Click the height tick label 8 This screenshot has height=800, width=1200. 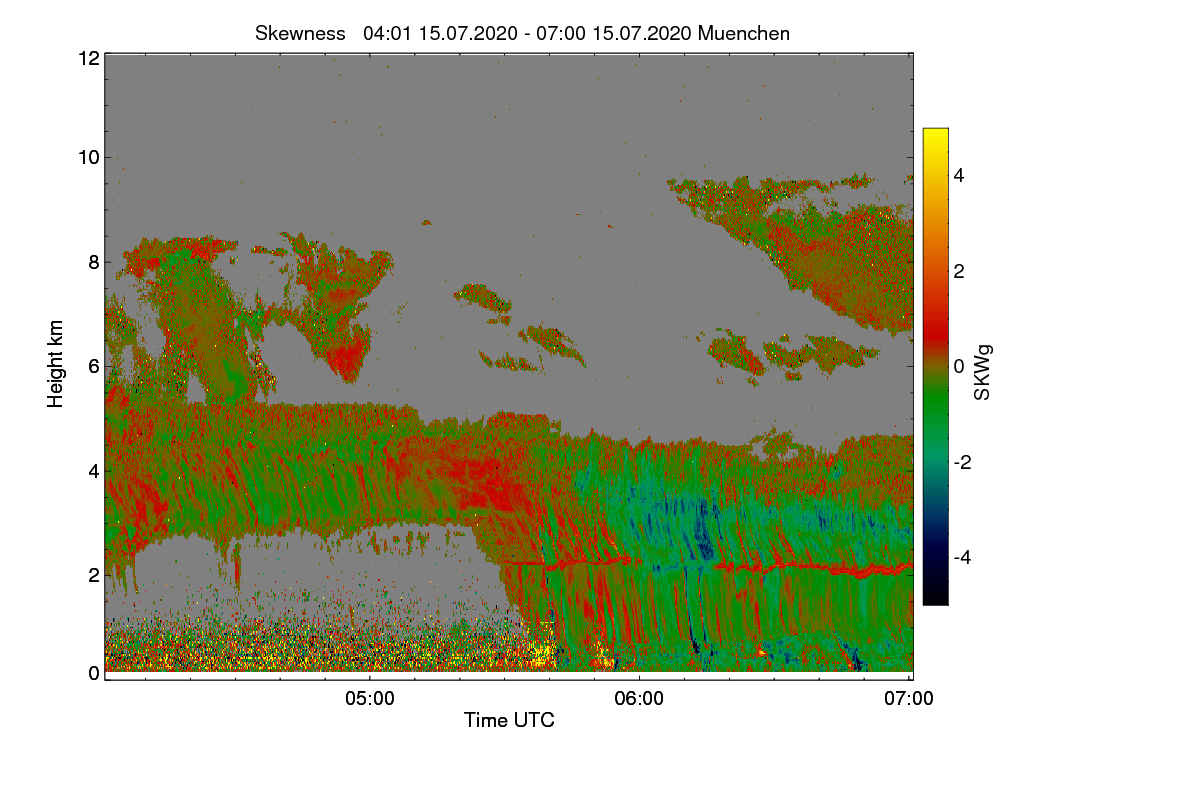[x=94, y=262]
